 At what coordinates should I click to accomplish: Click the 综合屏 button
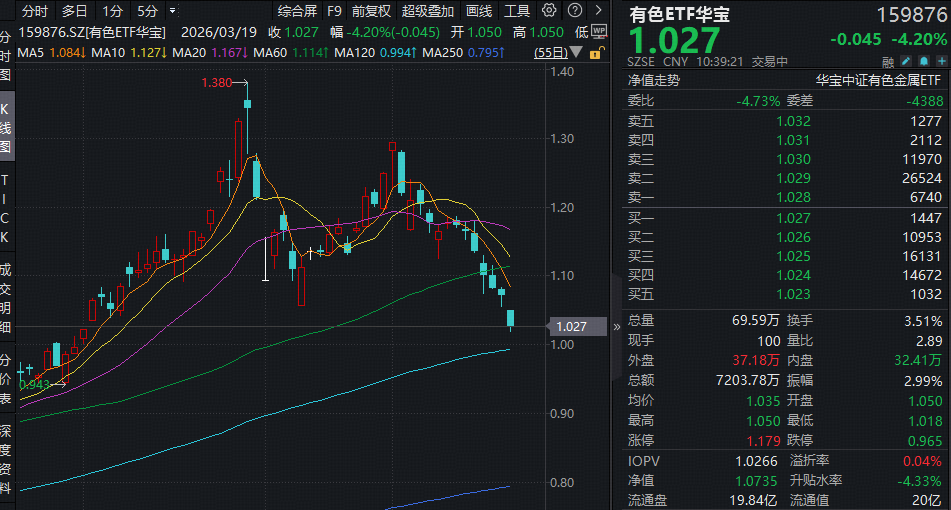click(297, 11)
